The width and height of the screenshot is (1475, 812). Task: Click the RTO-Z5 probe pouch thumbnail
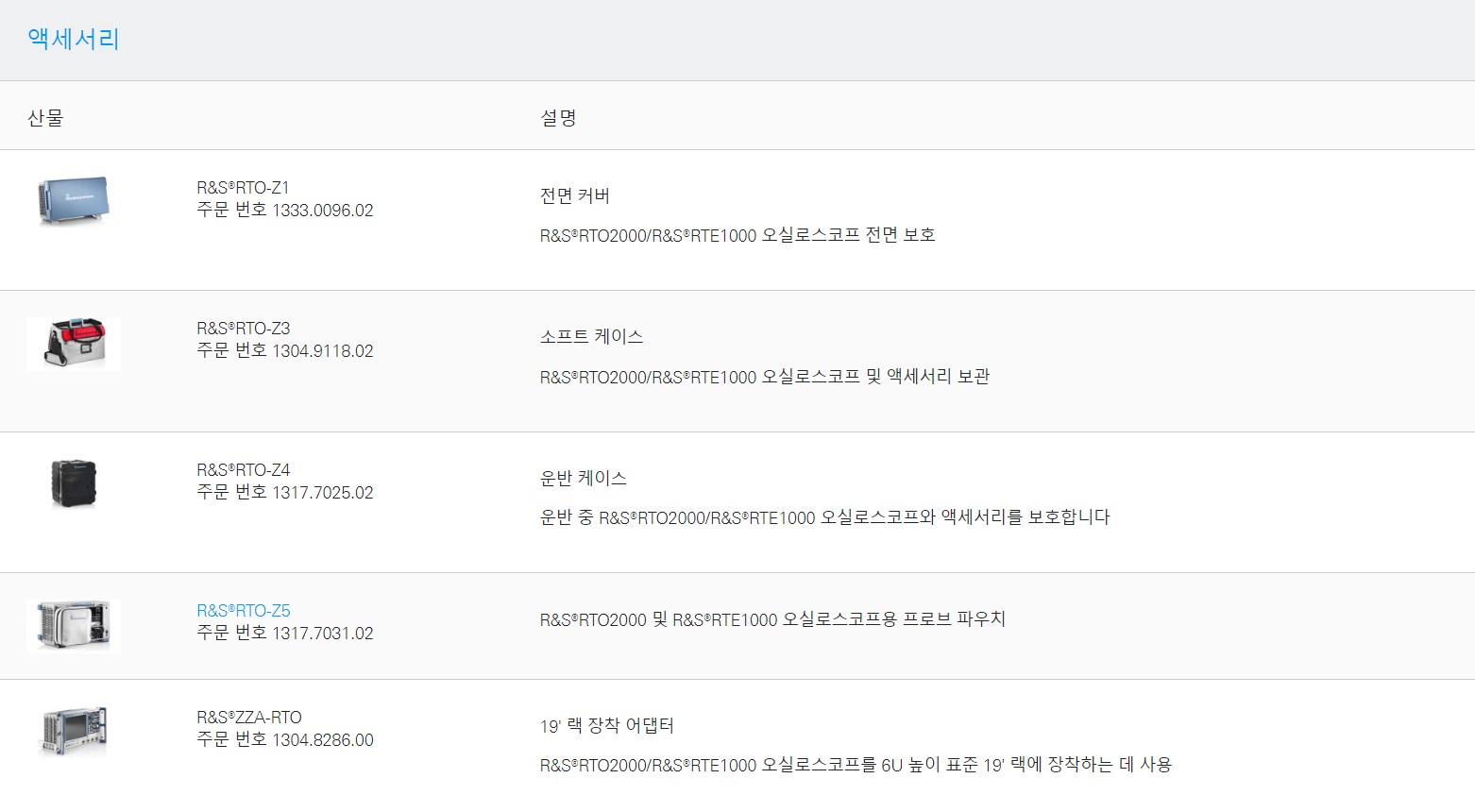coord(74,625)
